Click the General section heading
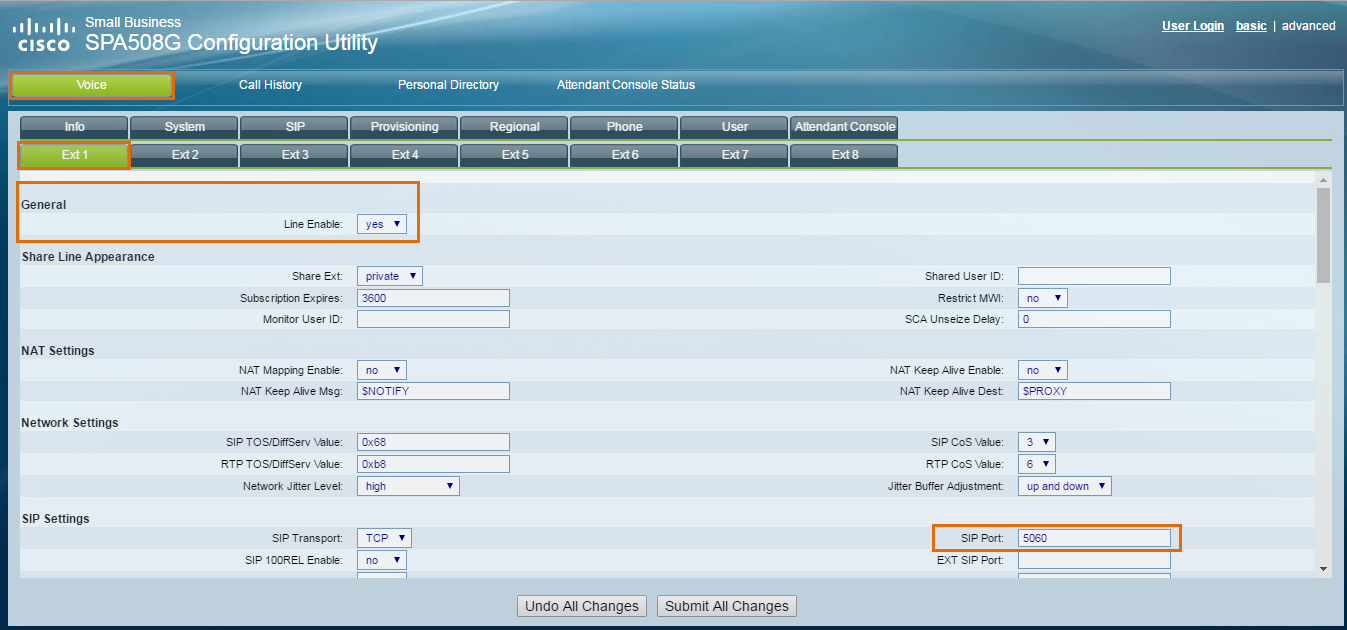Screen dimensions: 1347x630 point(44,205)
